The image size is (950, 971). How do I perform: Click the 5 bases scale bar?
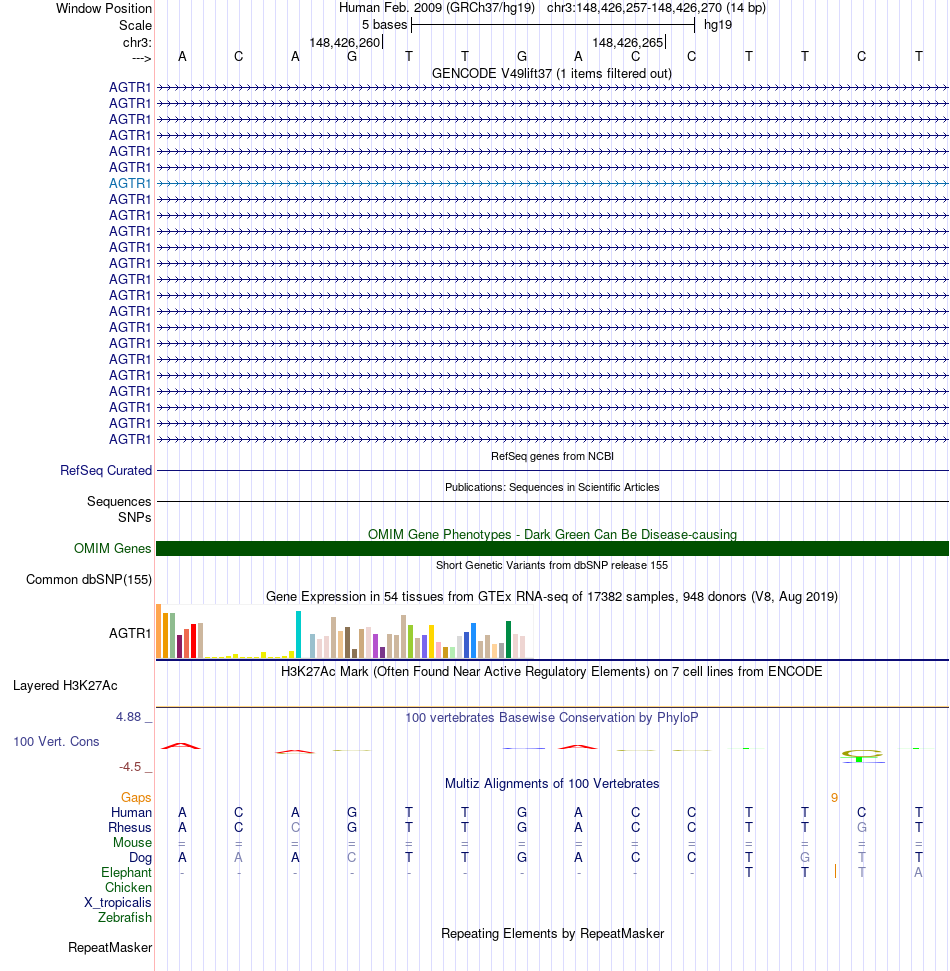tap(553, 25)
